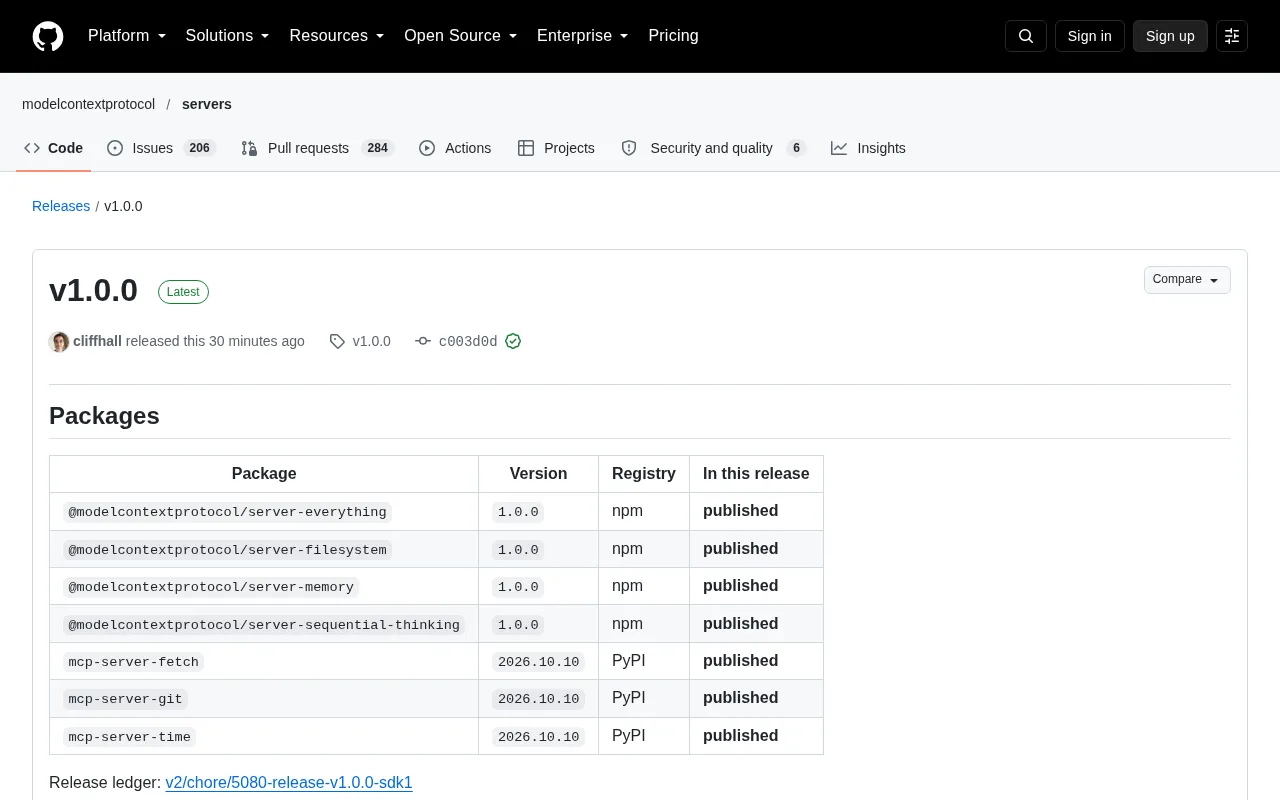Viewport: 1280px width, 800px height.
Task: Click the tag icon beside v1.0.0
Action: pos(337,341)
